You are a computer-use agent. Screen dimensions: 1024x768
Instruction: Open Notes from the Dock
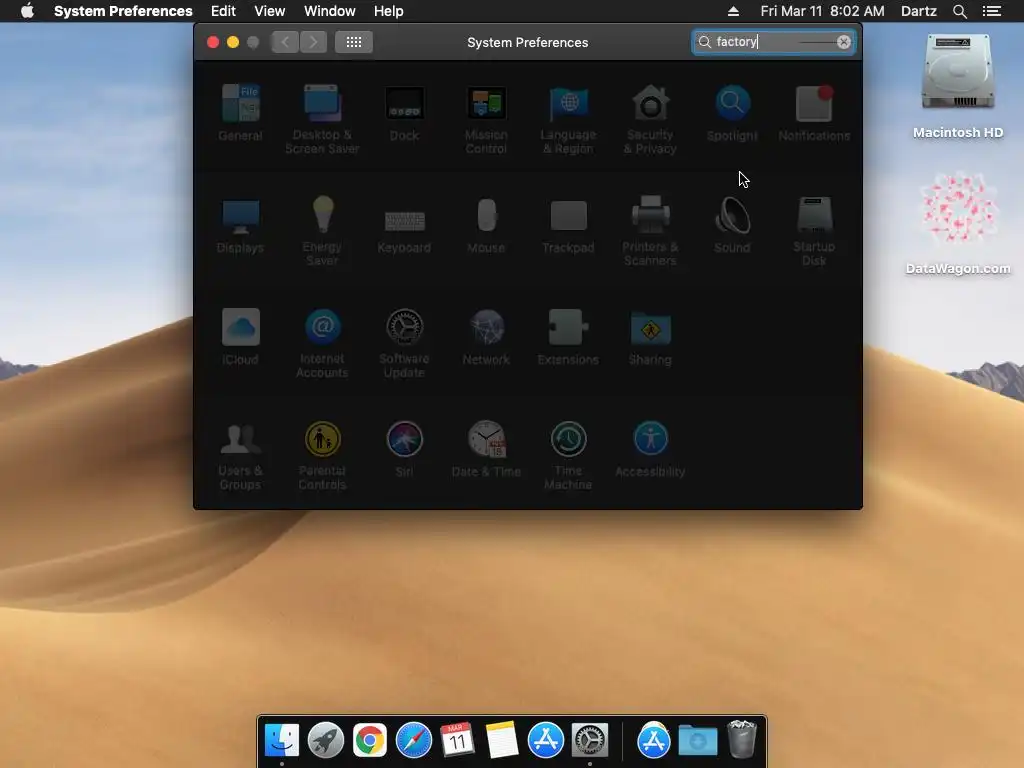pos(502,740)
